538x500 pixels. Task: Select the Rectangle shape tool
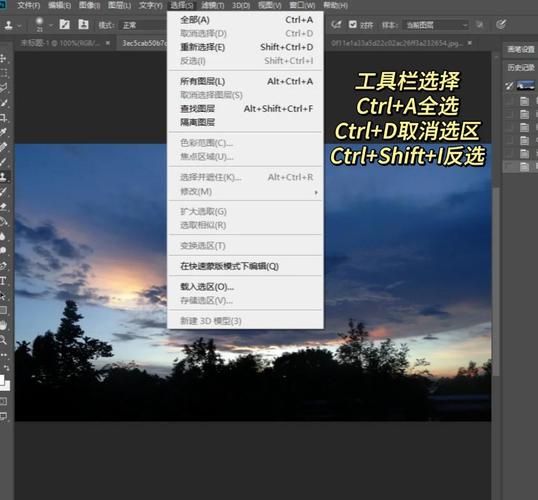[x=3, y=310]
